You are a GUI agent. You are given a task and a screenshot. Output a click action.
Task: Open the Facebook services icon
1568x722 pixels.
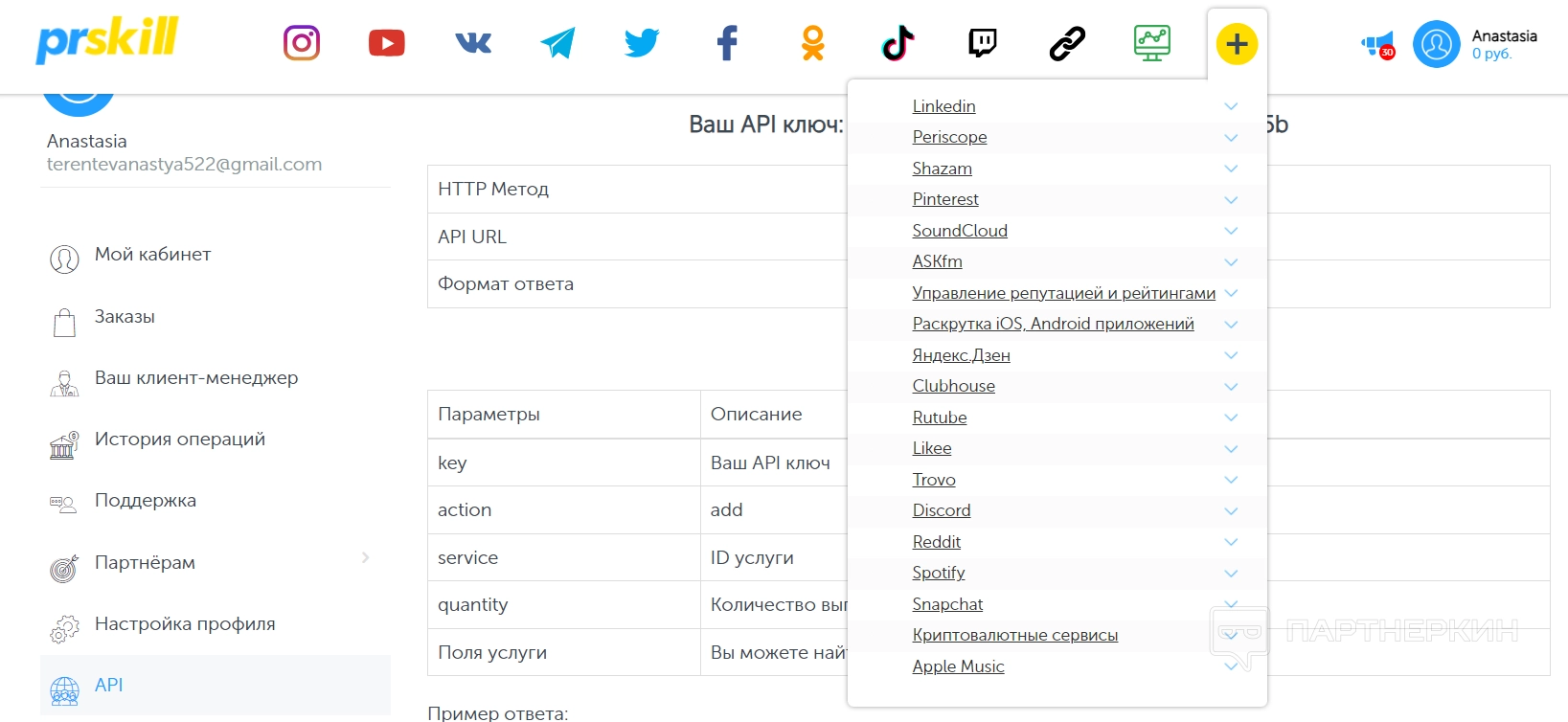(x=728, y=43)
